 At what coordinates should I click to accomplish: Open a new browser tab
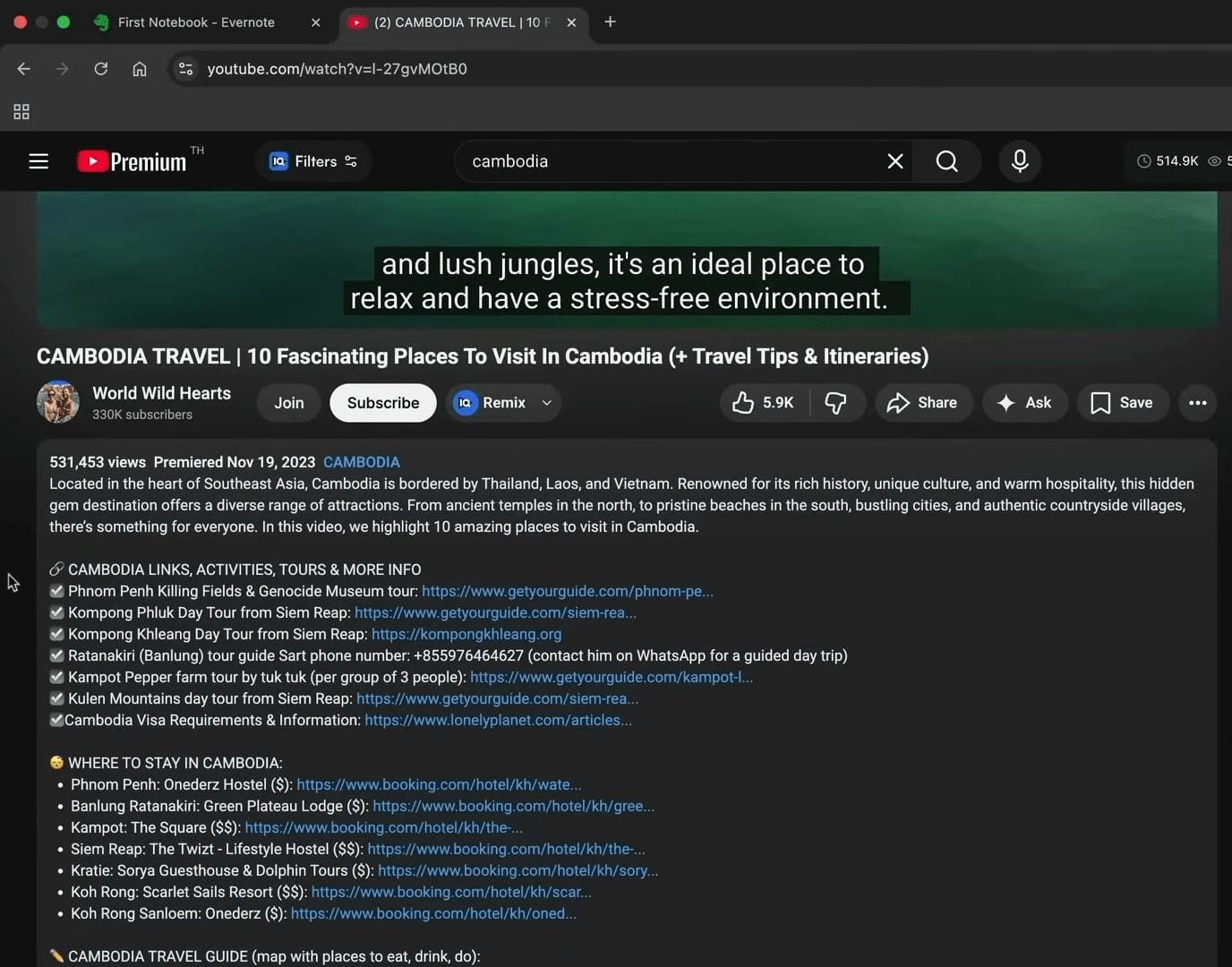click(x=610, y=22)
